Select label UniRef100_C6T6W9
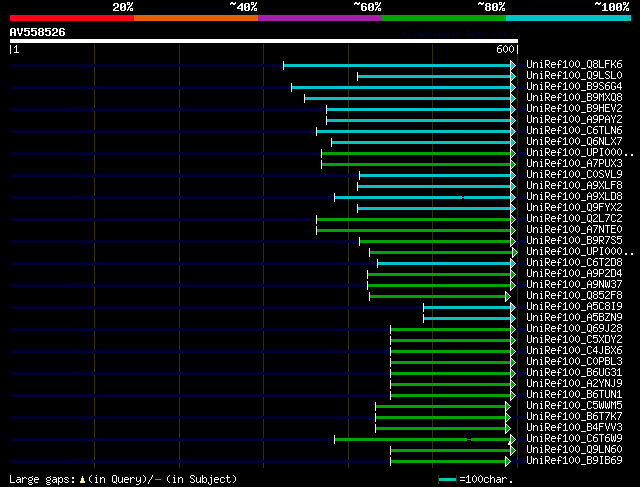 [574, 439]
